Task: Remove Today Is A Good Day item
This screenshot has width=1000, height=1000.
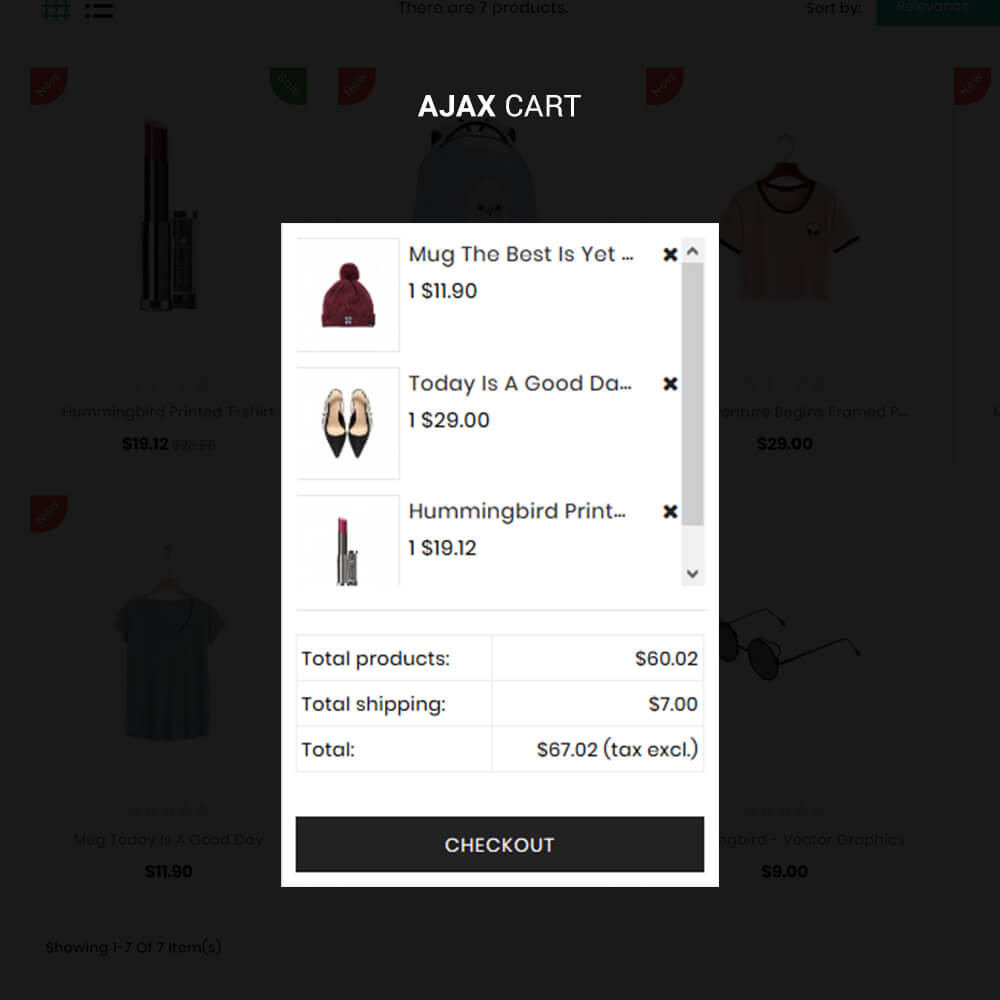Action: point(670,383)
